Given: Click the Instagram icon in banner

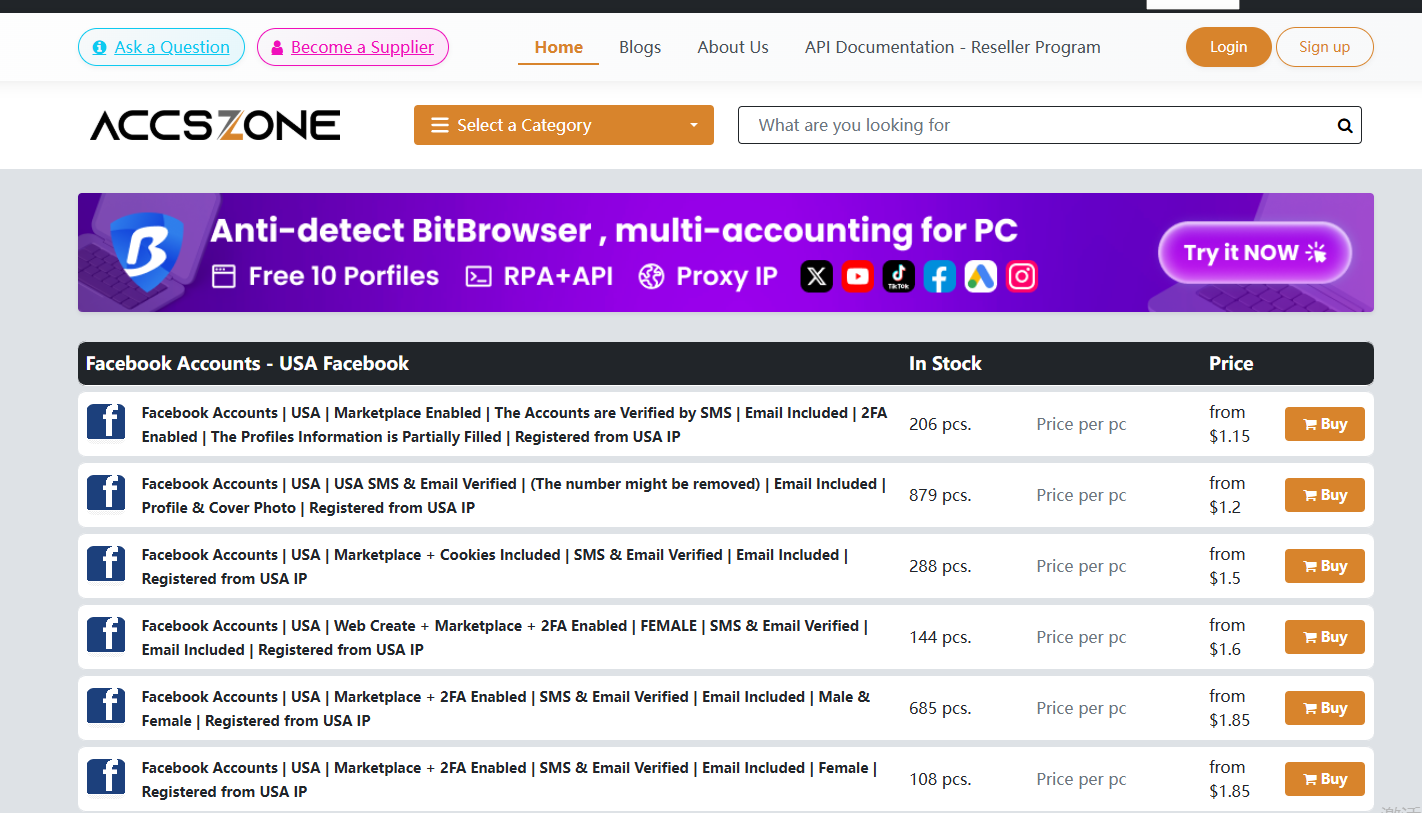Looking at the screenshot, I should 1022,276.
